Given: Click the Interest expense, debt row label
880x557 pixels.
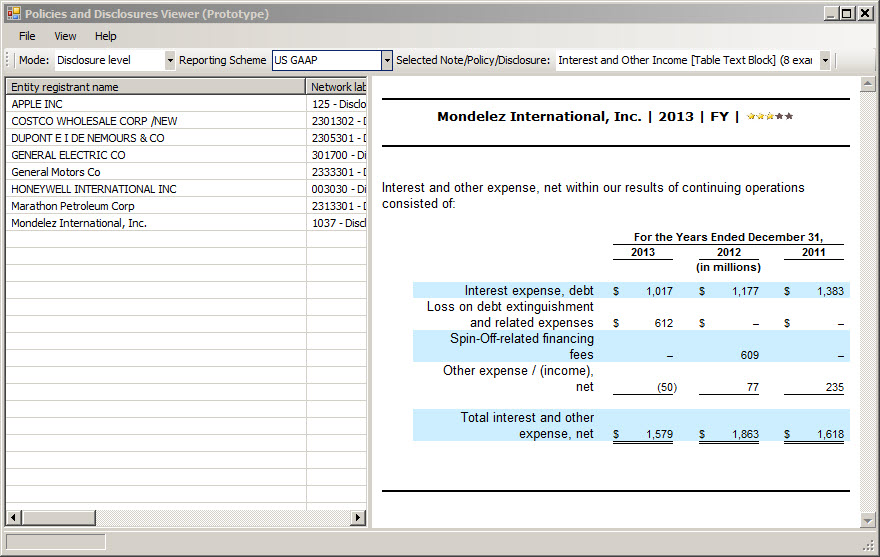Looking at the screenshot, I should pos(529,290).
